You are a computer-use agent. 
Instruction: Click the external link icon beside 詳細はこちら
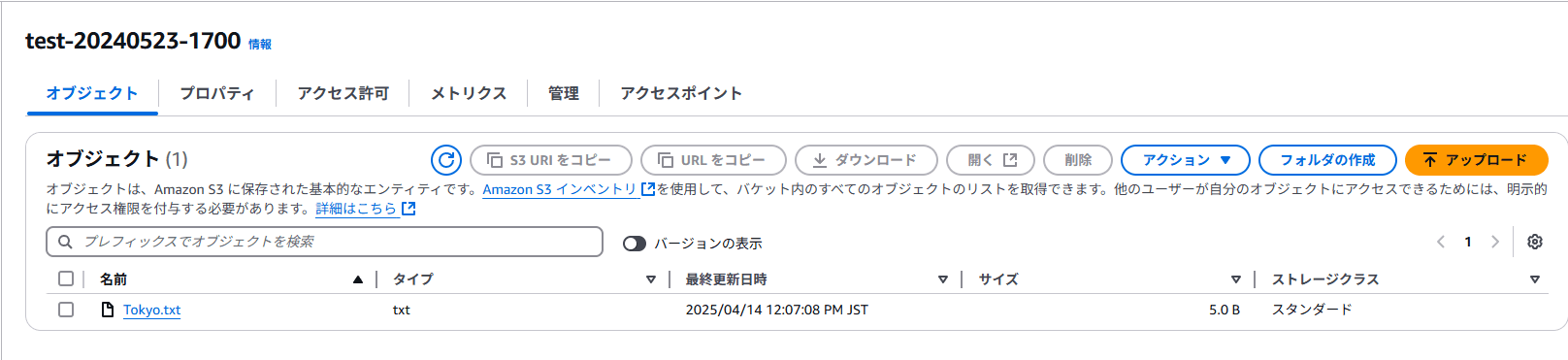tap(408, 209)
